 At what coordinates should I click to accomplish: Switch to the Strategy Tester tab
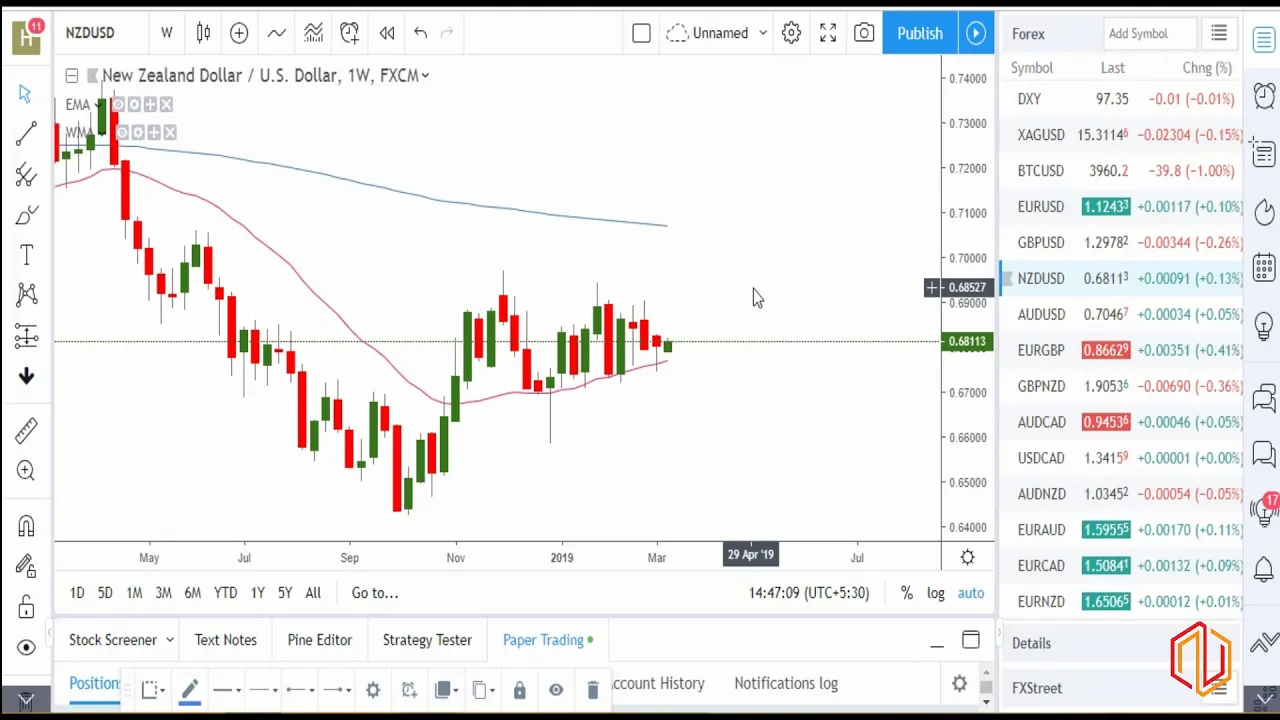(427, 640)
